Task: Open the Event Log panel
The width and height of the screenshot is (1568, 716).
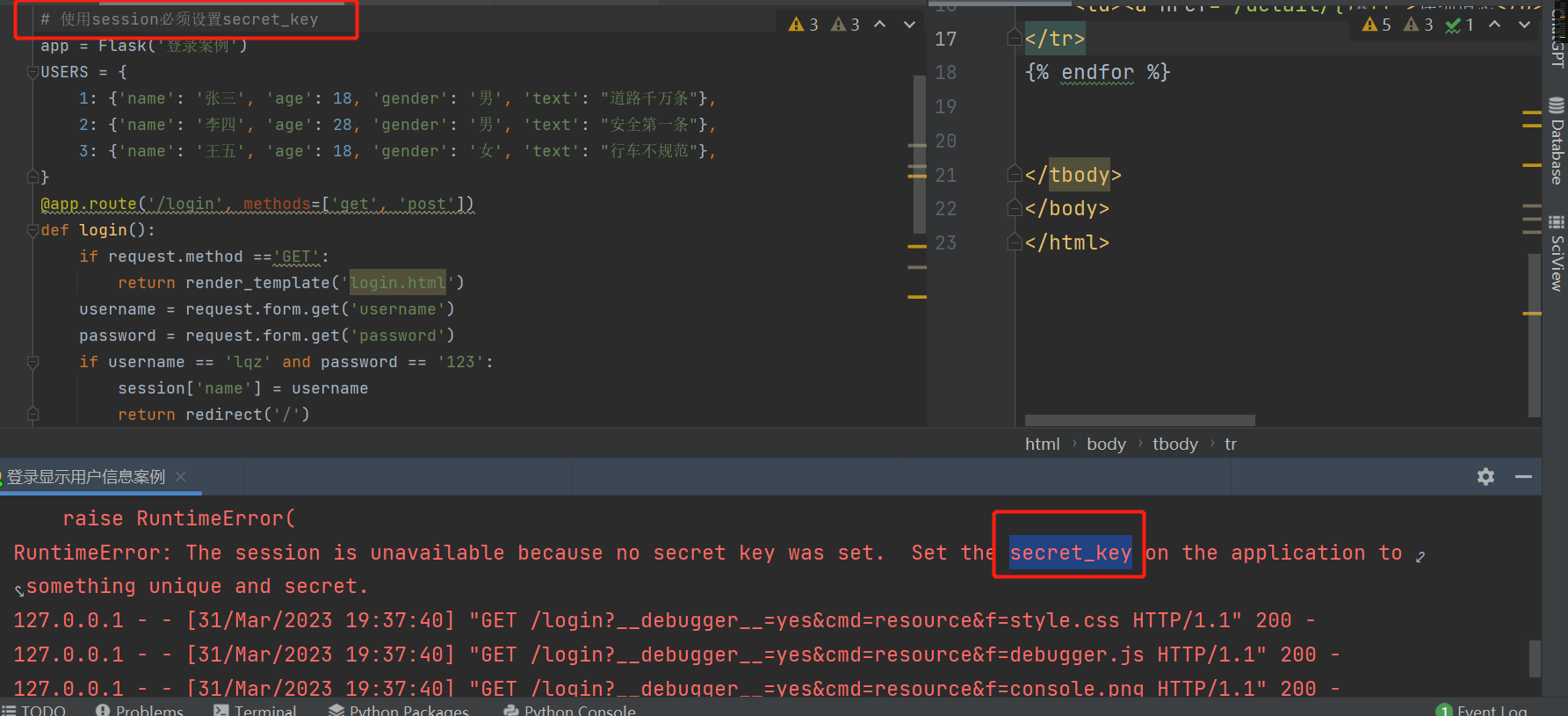Action: (1482, 709)
